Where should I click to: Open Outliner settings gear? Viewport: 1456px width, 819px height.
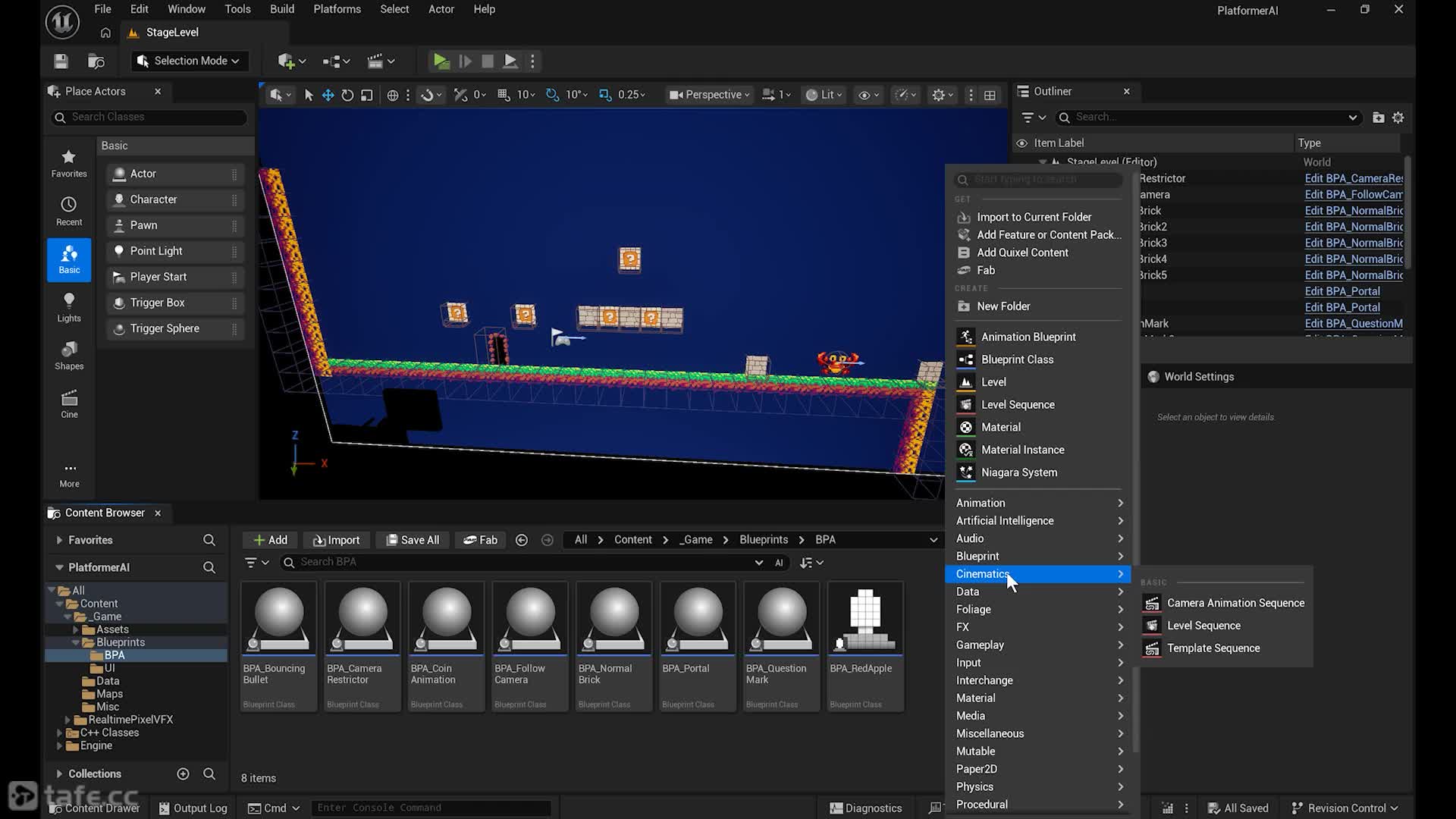coord(1398,118)
